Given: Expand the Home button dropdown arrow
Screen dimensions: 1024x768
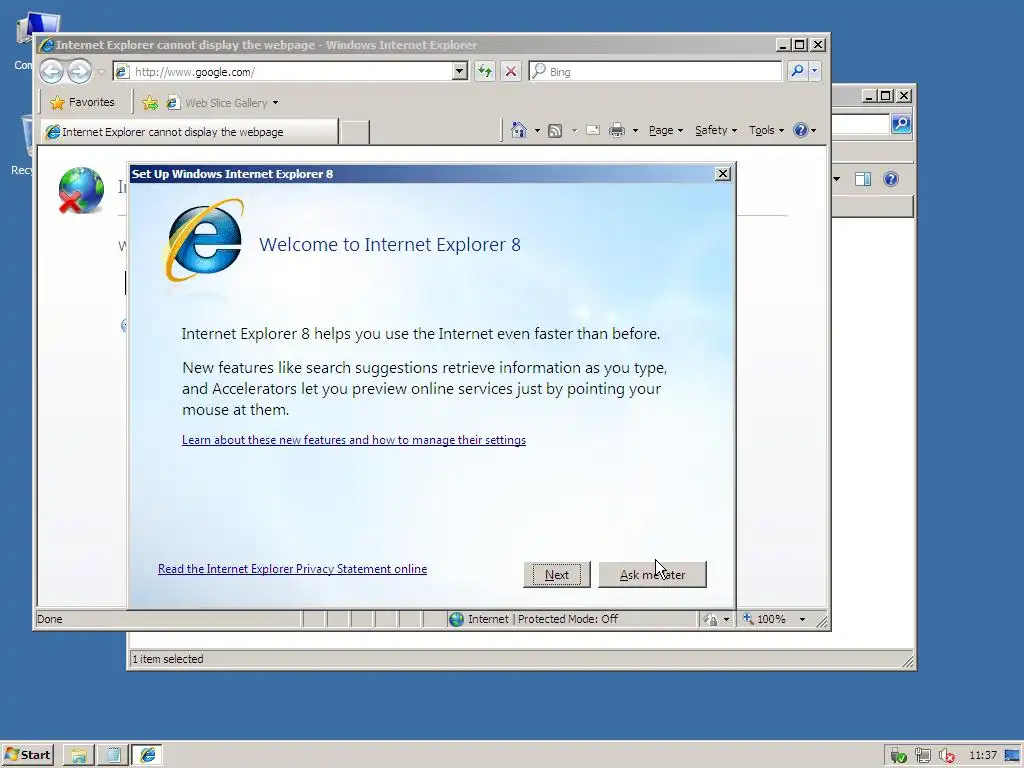Looking at the screenshot, I should (537, 131).
